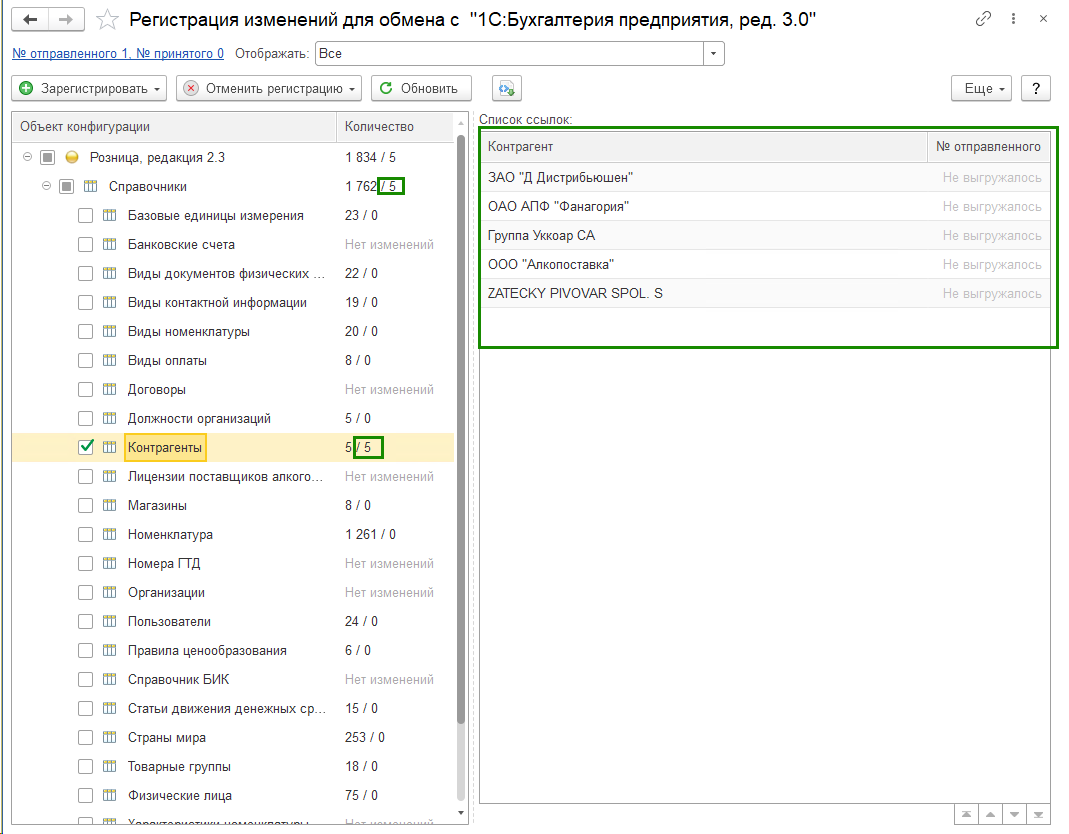The width and height of the screenshot is (1069, 834).
Task: Sort by the № отправленного column header
Action: (989, 147)
